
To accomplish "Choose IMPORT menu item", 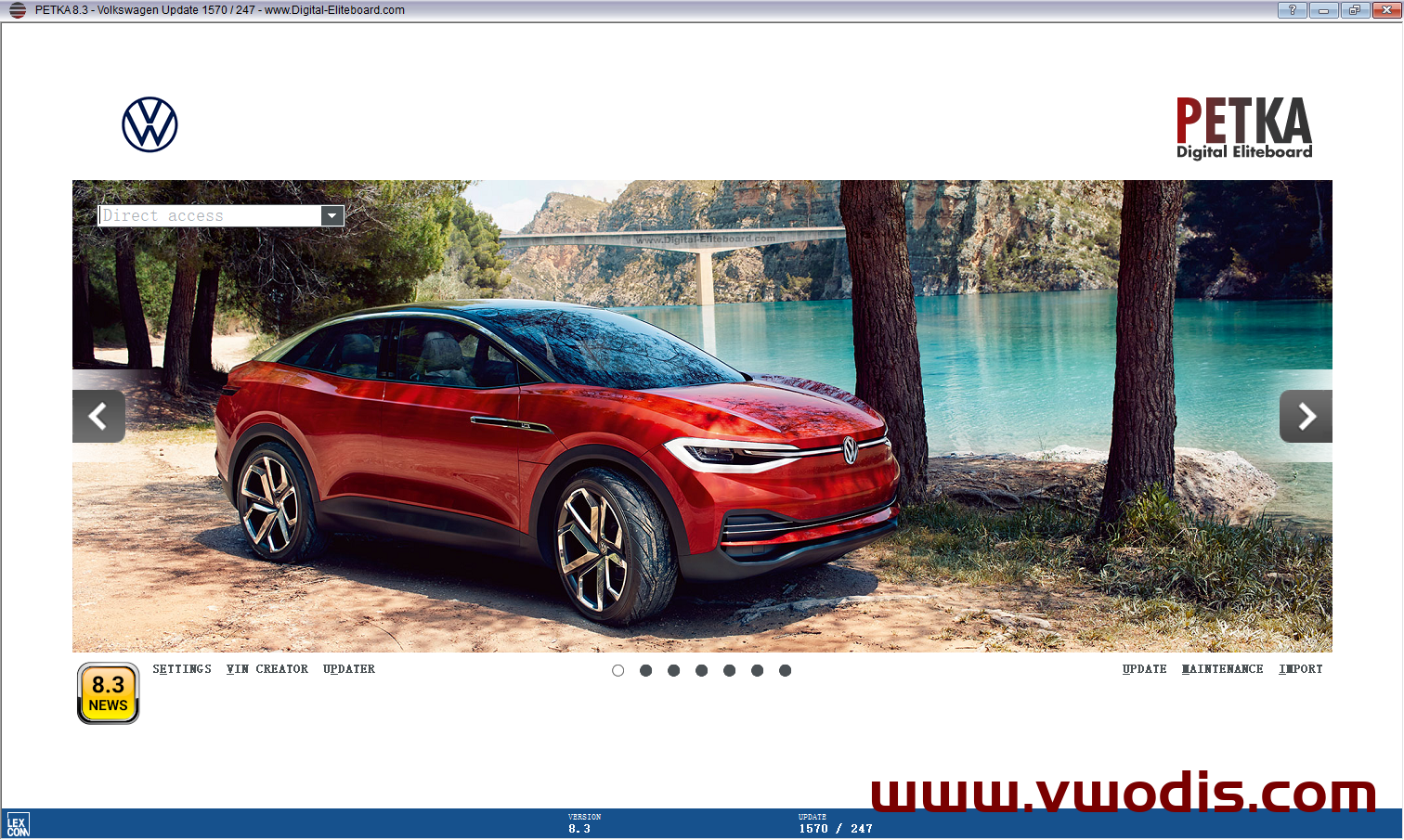I will pos(1300,669).
